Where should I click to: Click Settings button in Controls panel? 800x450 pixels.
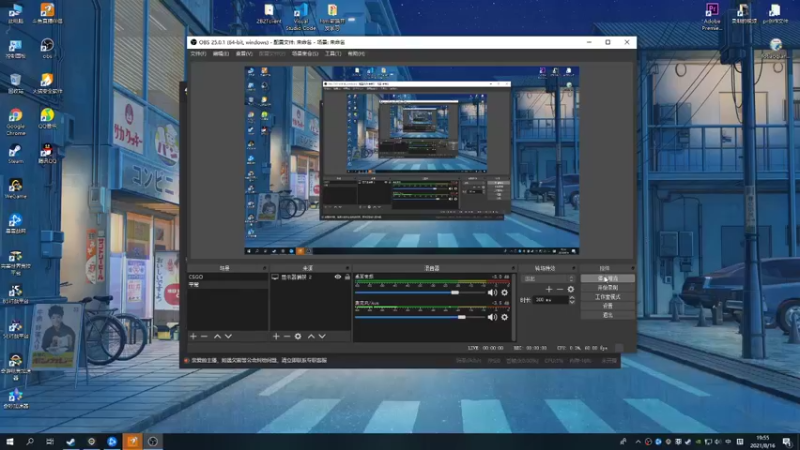[607, 306]
